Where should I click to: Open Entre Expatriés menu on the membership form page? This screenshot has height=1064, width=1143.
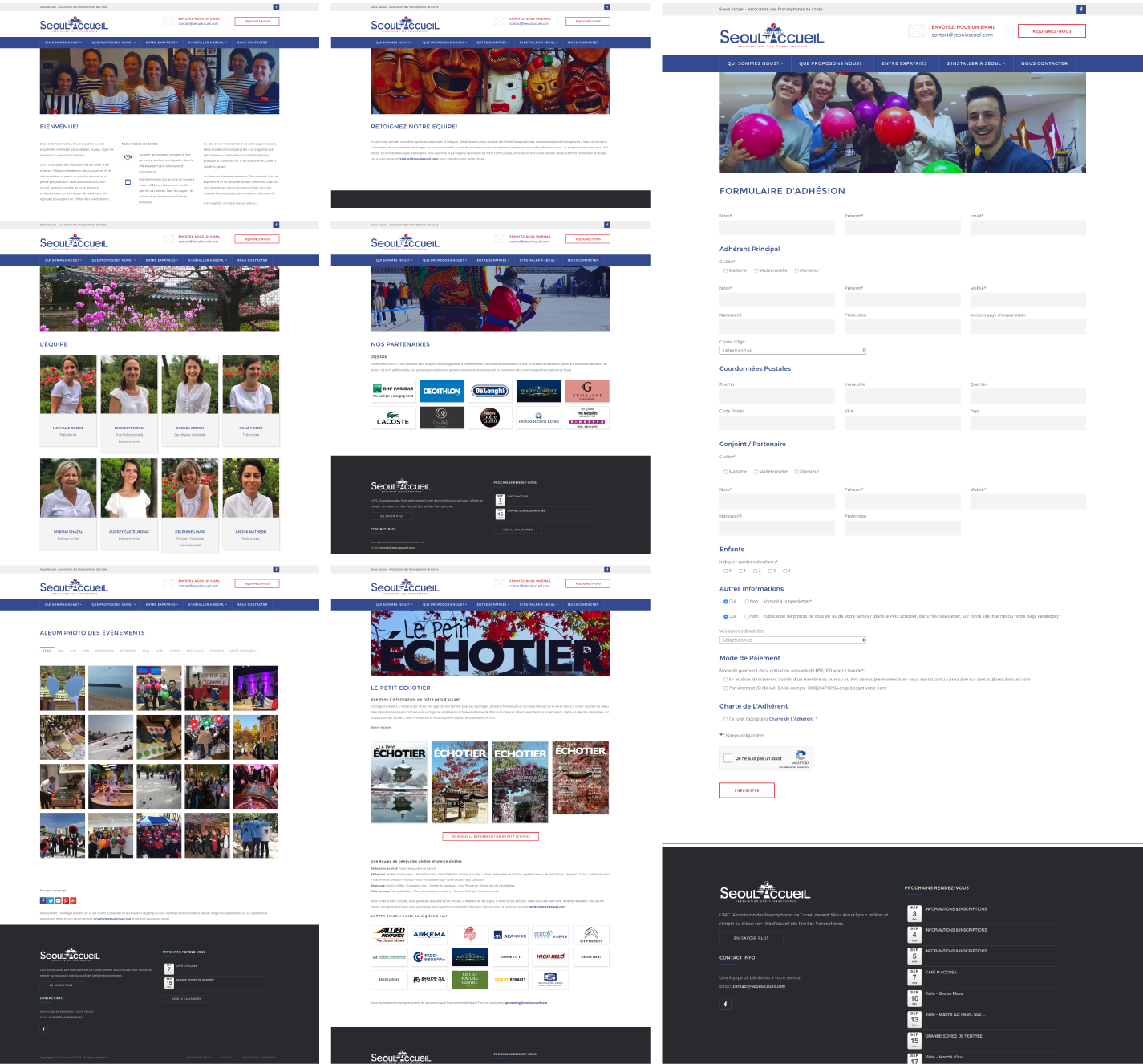coord(906,63)
